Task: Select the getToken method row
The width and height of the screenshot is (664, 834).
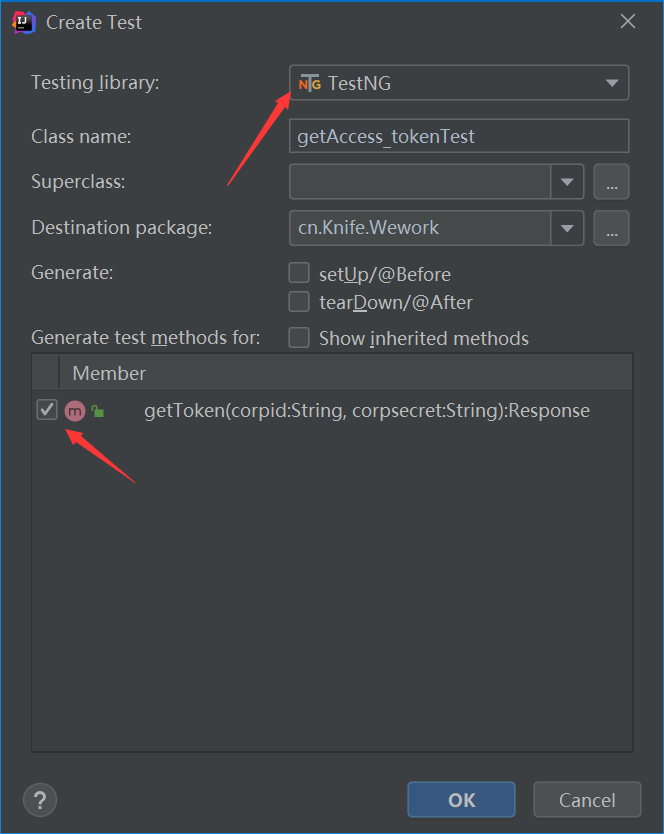Action: 366,411
